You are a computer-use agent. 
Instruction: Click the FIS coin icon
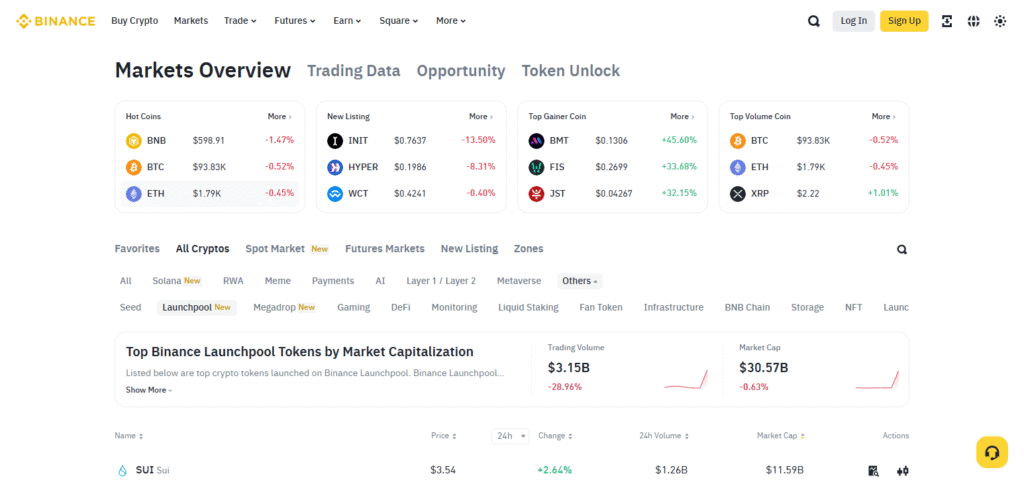click(536, 167)
